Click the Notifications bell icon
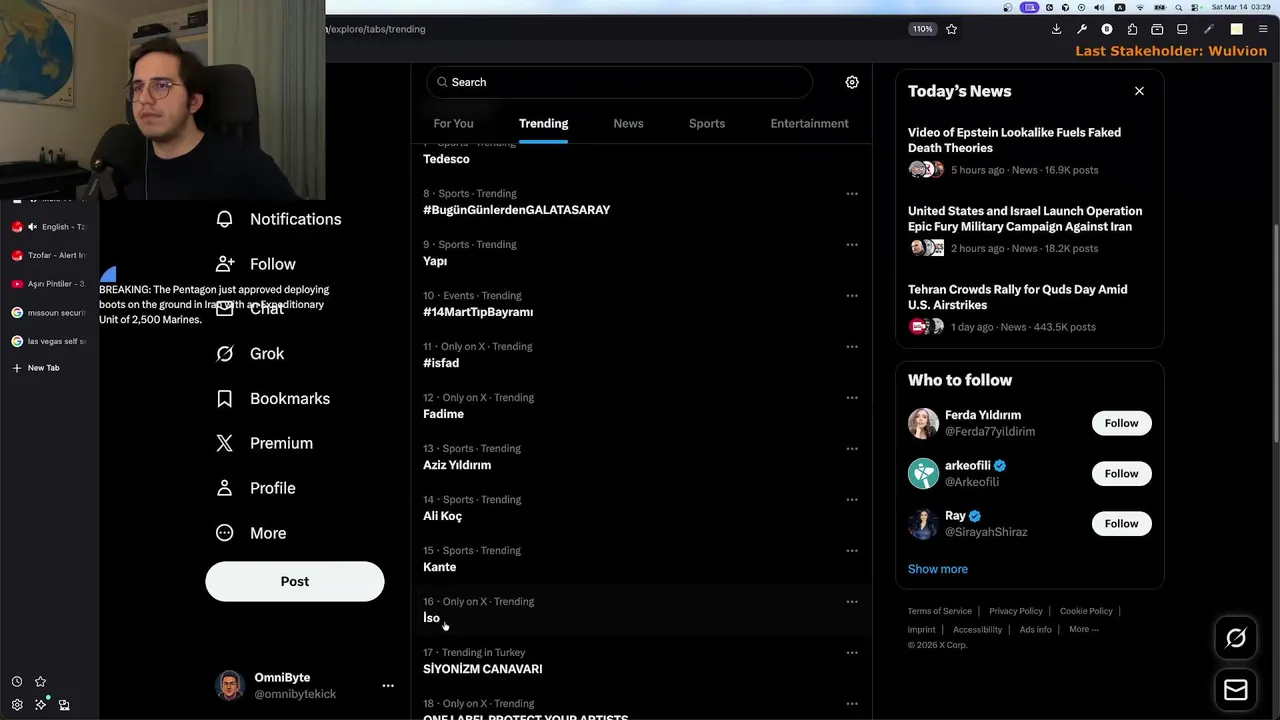The height and width of the screenshot is (720, 1280). pos(225,219)
